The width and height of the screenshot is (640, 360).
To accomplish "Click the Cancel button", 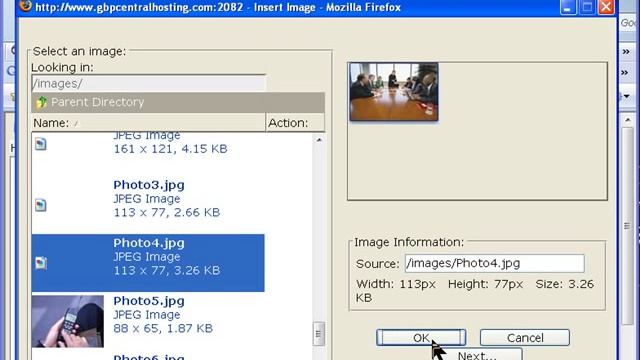I will (x=524, y=338).
